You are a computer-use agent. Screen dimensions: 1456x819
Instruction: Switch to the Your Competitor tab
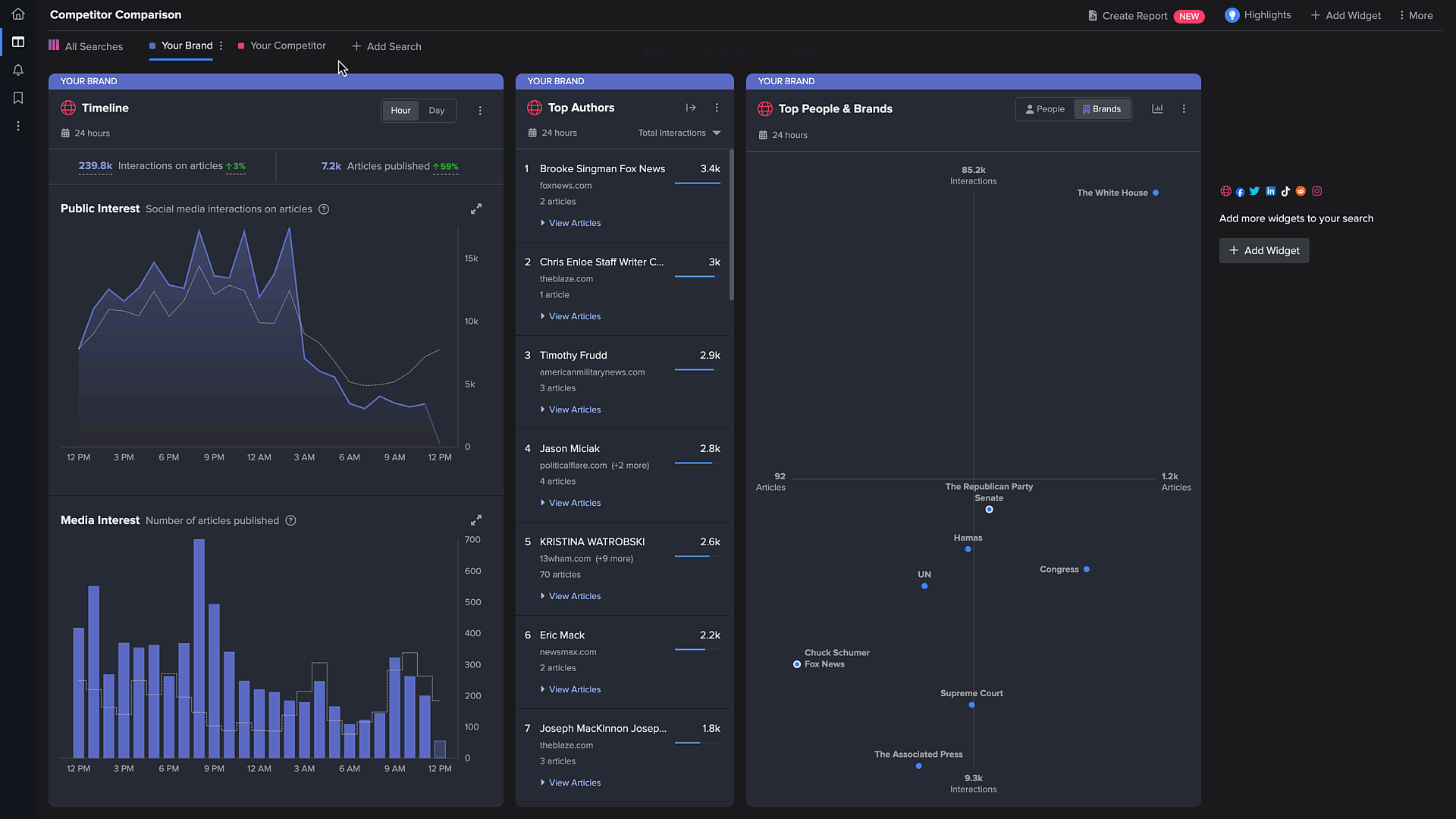(288, 45)
